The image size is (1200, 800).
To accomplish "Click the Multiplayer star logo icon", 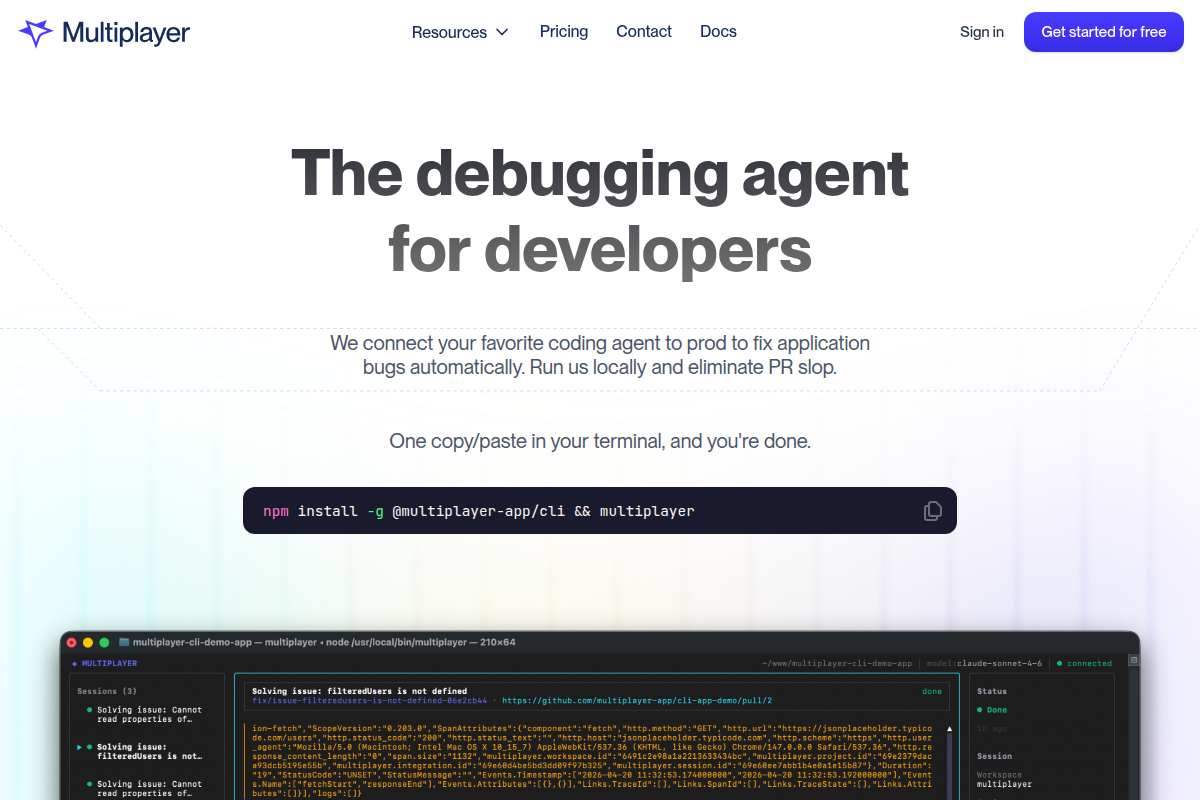I will tap(36, 32).
